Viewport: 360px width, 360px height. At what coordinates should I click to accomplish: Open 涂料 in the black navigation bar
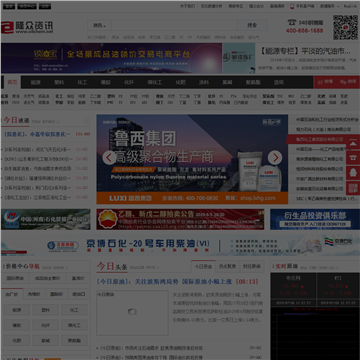[204, 82]
